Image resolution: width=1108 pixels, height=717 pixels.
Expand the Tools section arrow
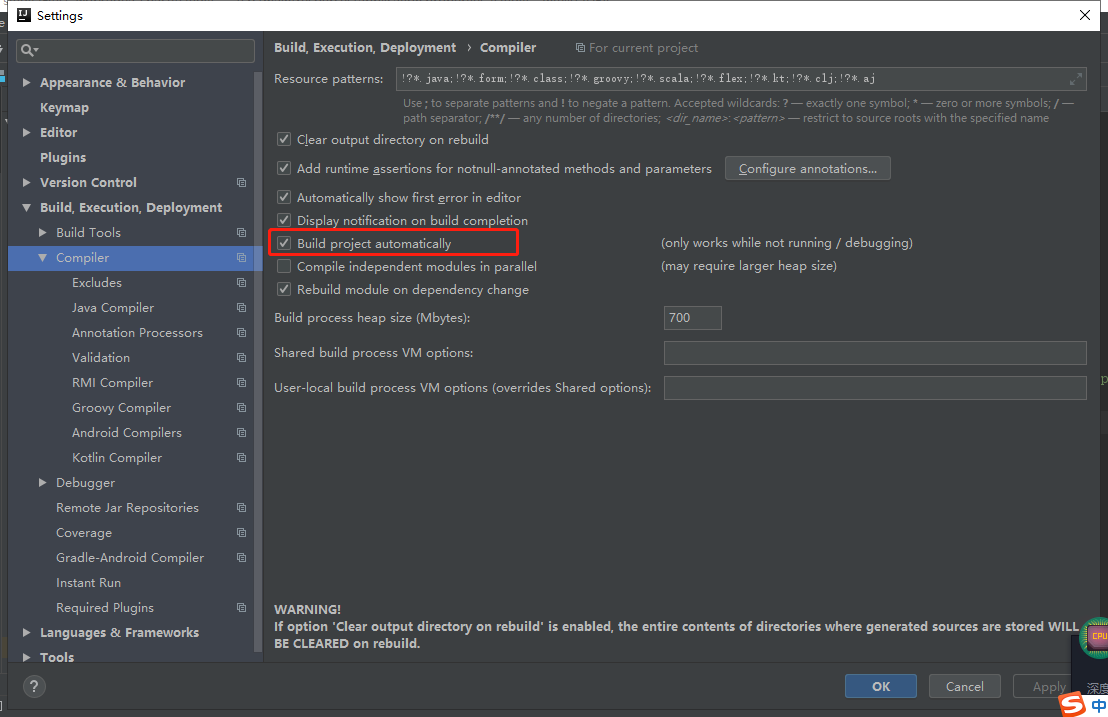point(26,657)
